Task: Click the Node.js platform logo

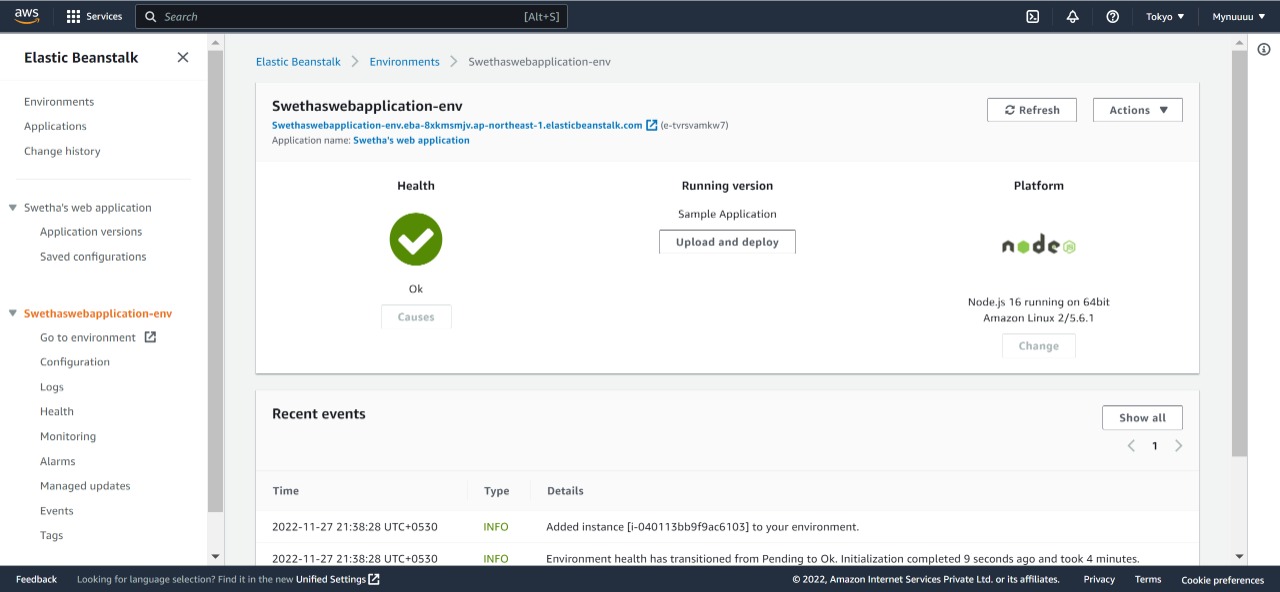Action: click(x=1039, y=245)
